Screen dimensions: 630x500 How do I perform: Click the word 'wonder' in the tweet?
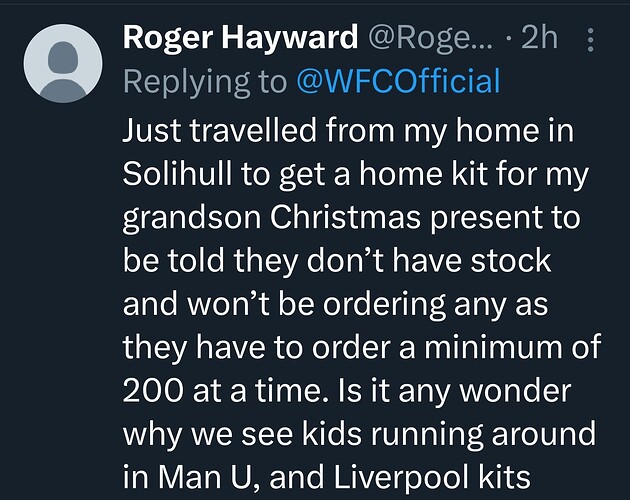[515, 391]
